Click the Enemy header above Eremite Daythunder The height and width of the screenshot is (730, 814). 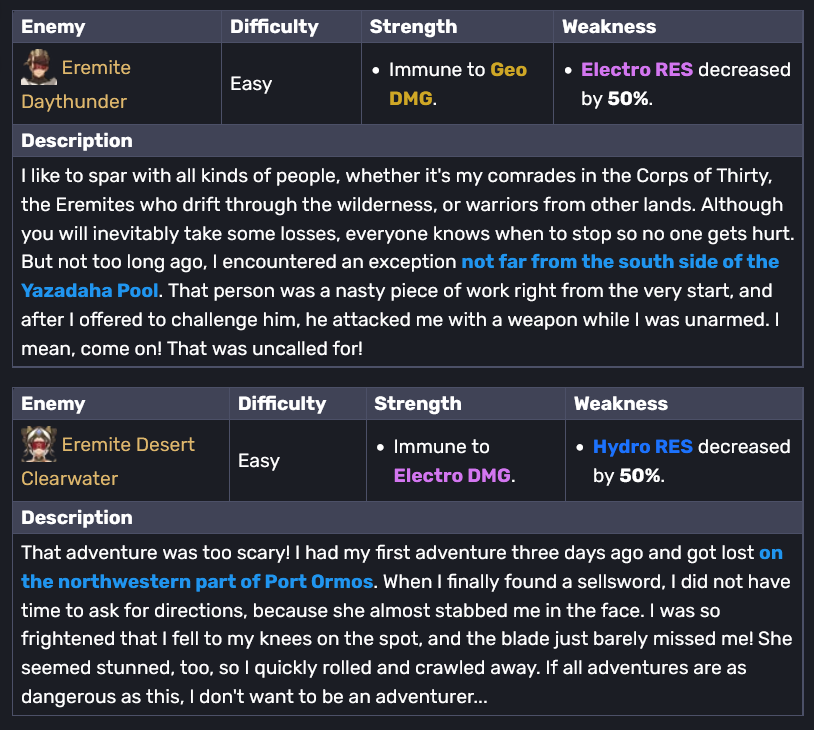(x=53, y=27)
